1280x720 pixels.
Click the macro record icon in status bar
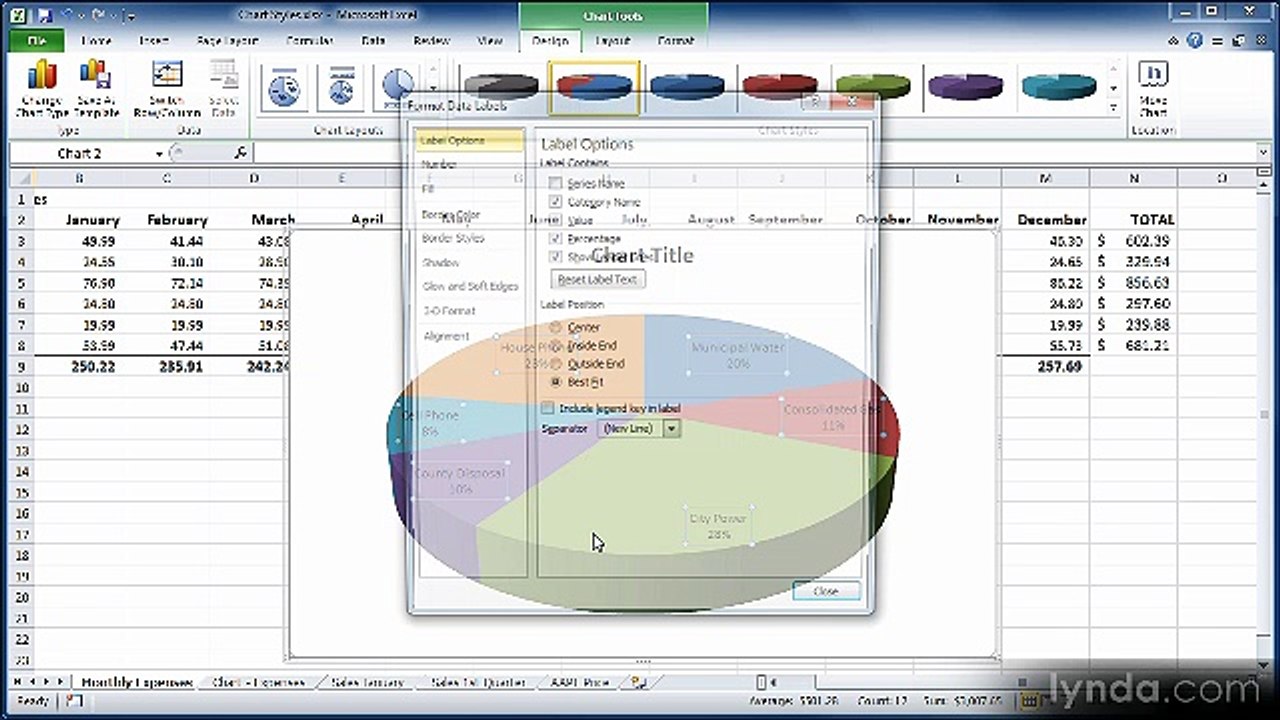coord(74,701)
